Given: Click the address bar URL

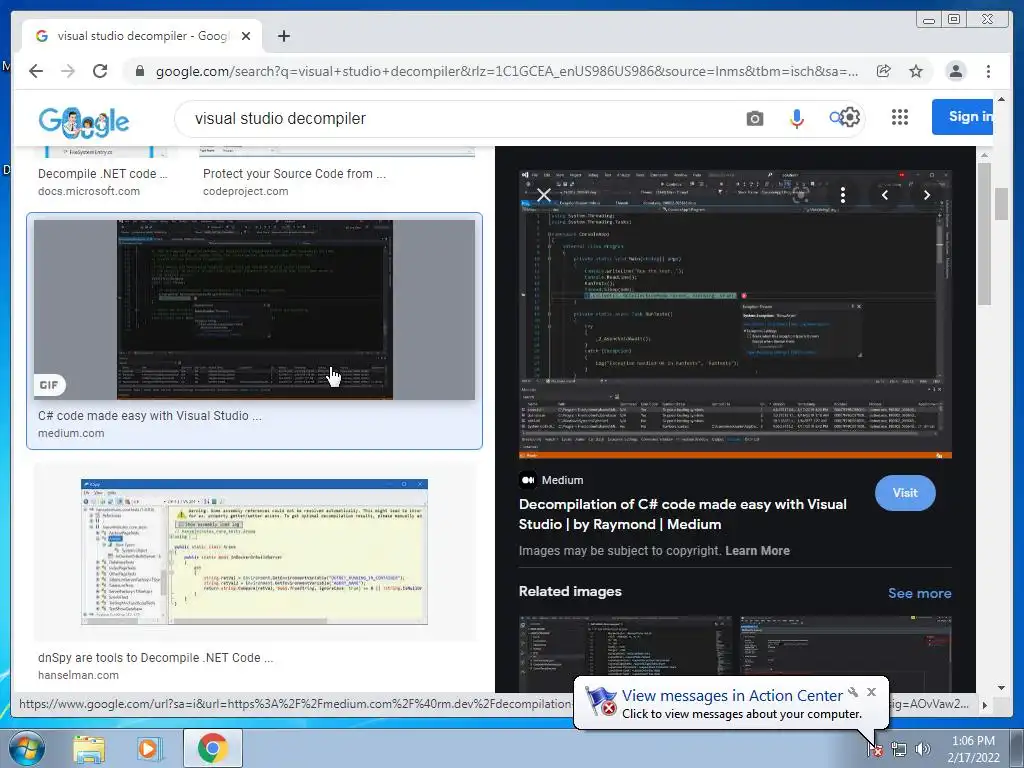Looking at the screenshot, I should pos(507,71).
